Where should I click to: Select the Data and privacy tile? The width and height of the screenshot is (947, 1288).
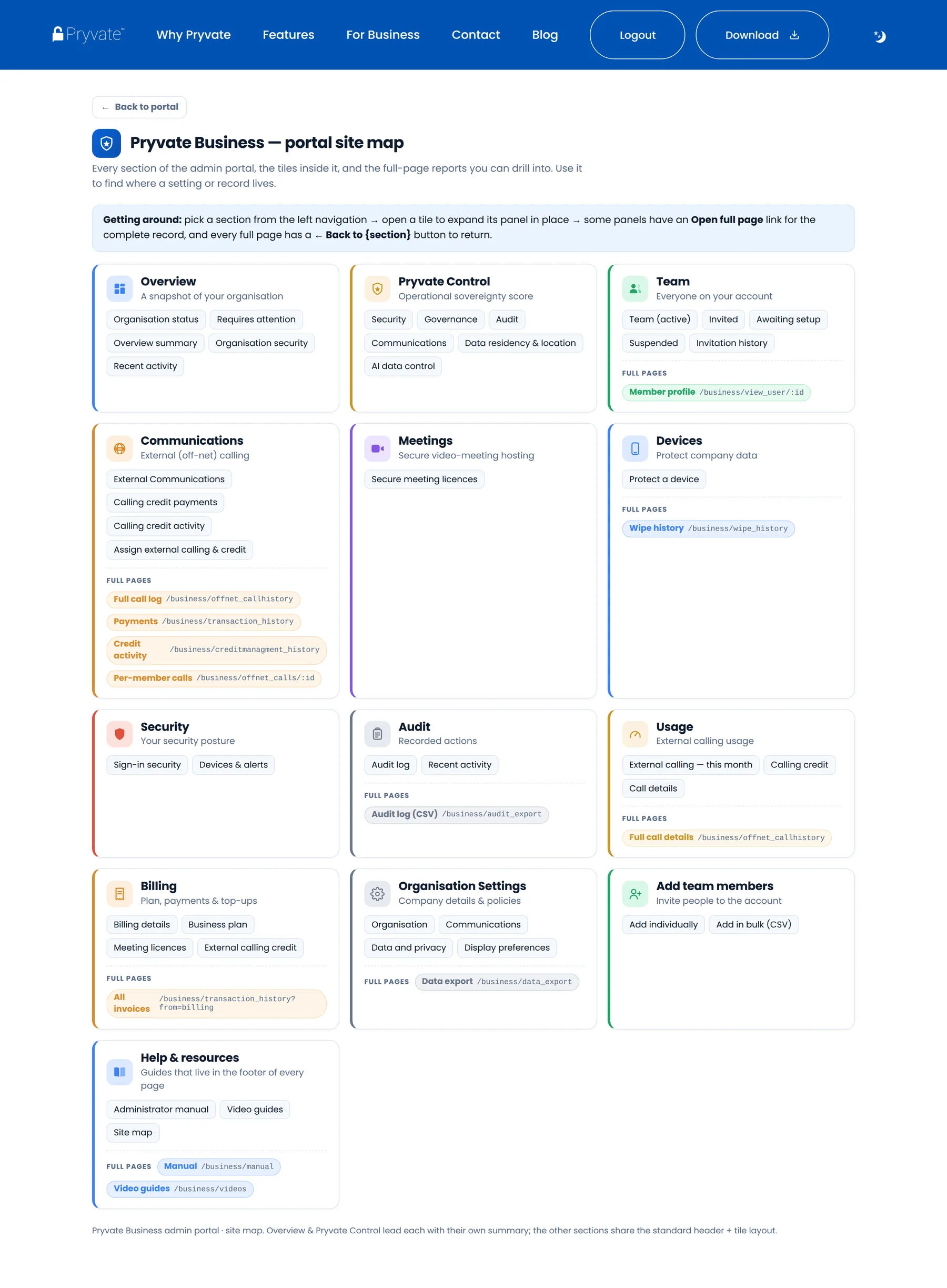click(409, 948)
